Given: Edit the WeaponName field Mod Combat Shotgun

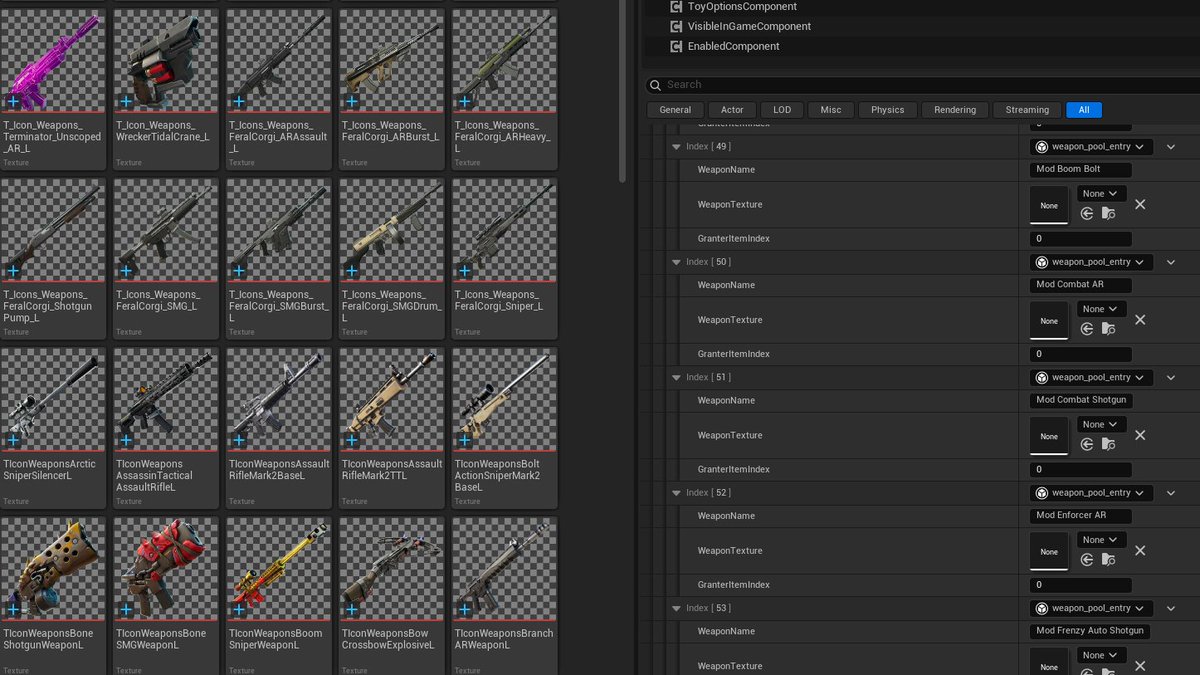Looking at the screenshot, I should tap(1081, 400).
